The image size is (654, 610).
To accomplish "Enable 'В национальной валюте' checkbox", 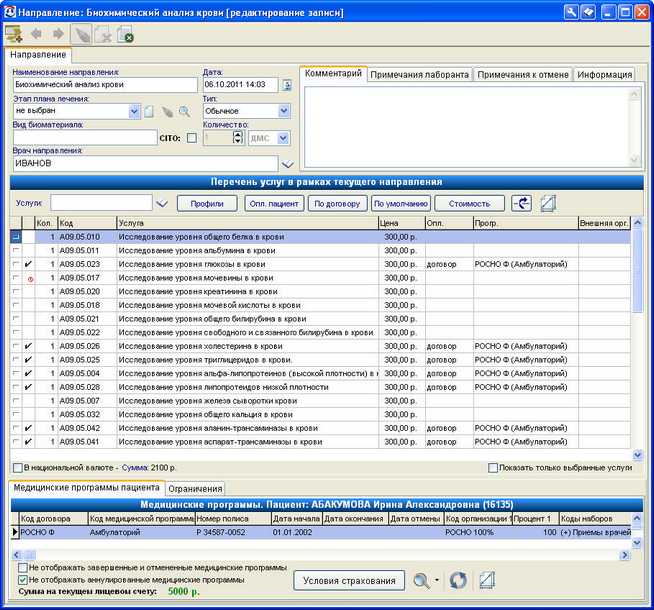I will pos(18,468).
